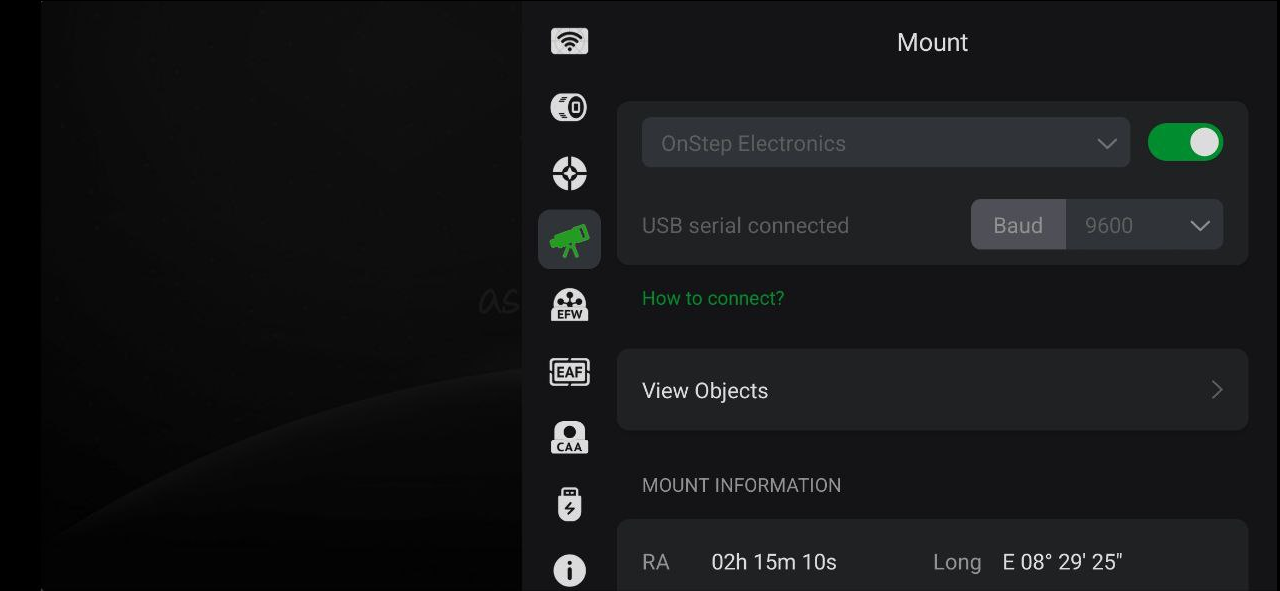1280x591 pixels.
Task: Click the RA value 02h 15m 10s
Action: click(x=774, y=562)
